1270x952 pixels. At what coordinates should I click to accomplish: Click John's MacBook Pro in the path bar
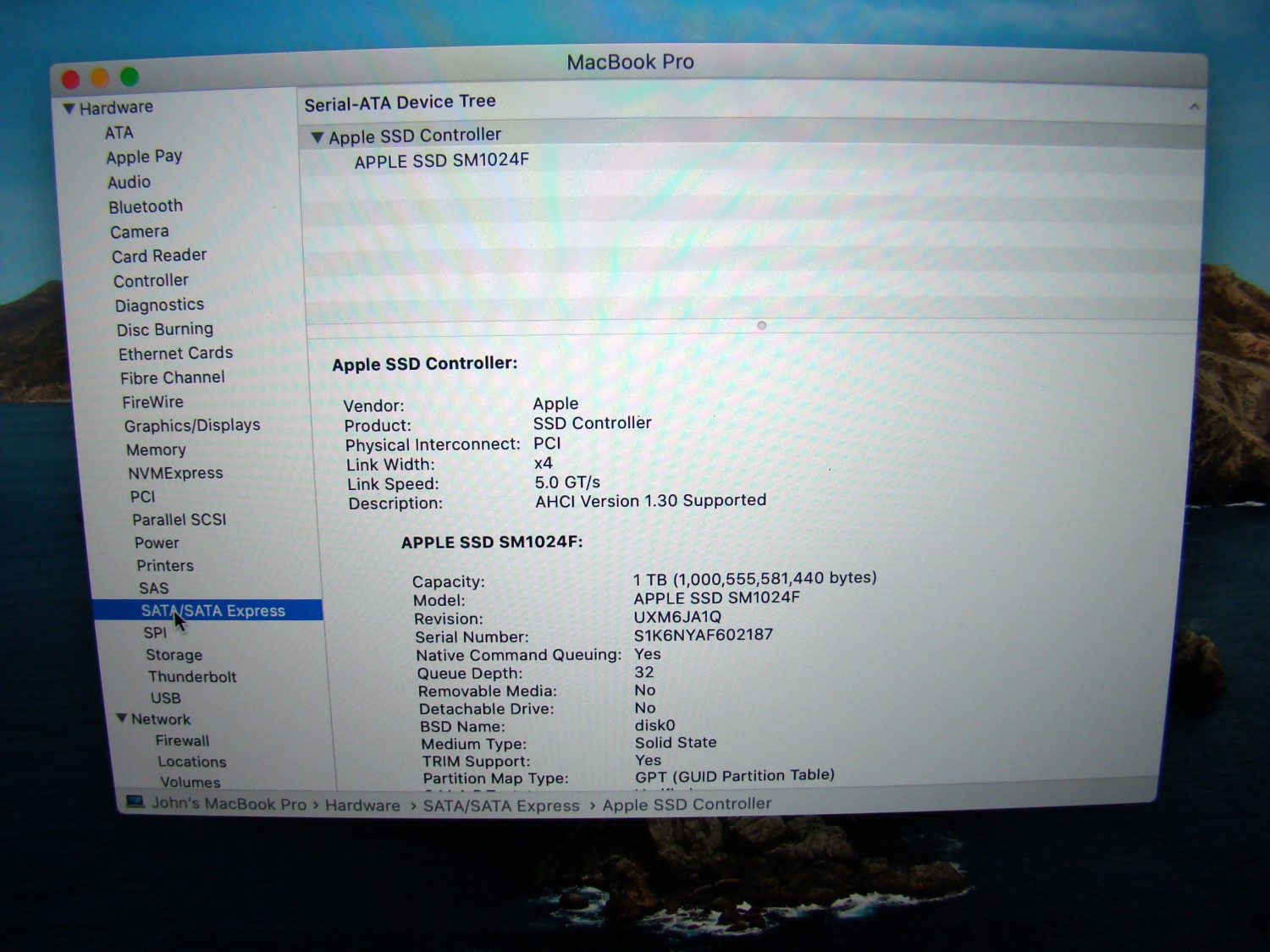[x=229, y=804]
